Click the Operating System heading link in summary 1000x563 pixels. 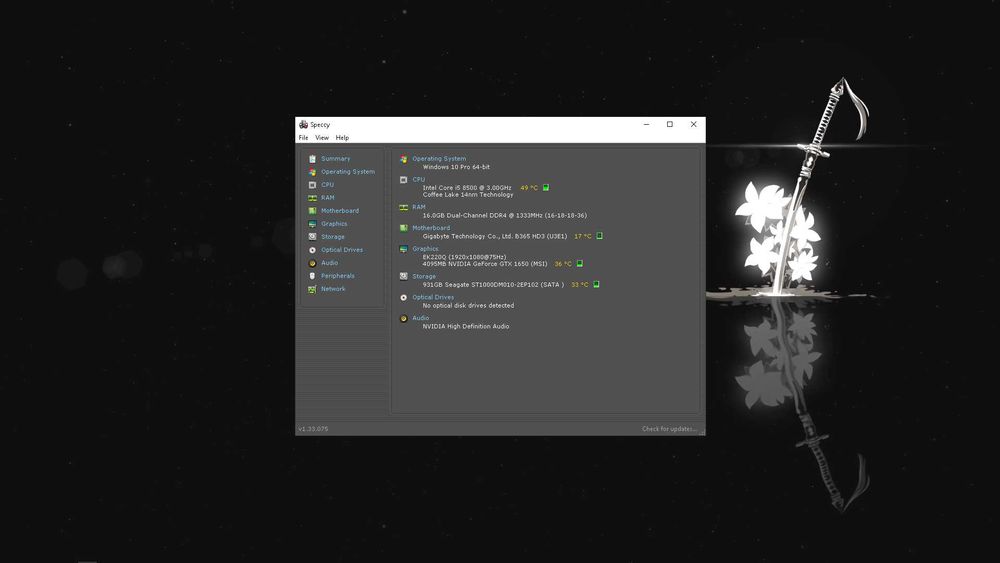[x=439, y=159]
